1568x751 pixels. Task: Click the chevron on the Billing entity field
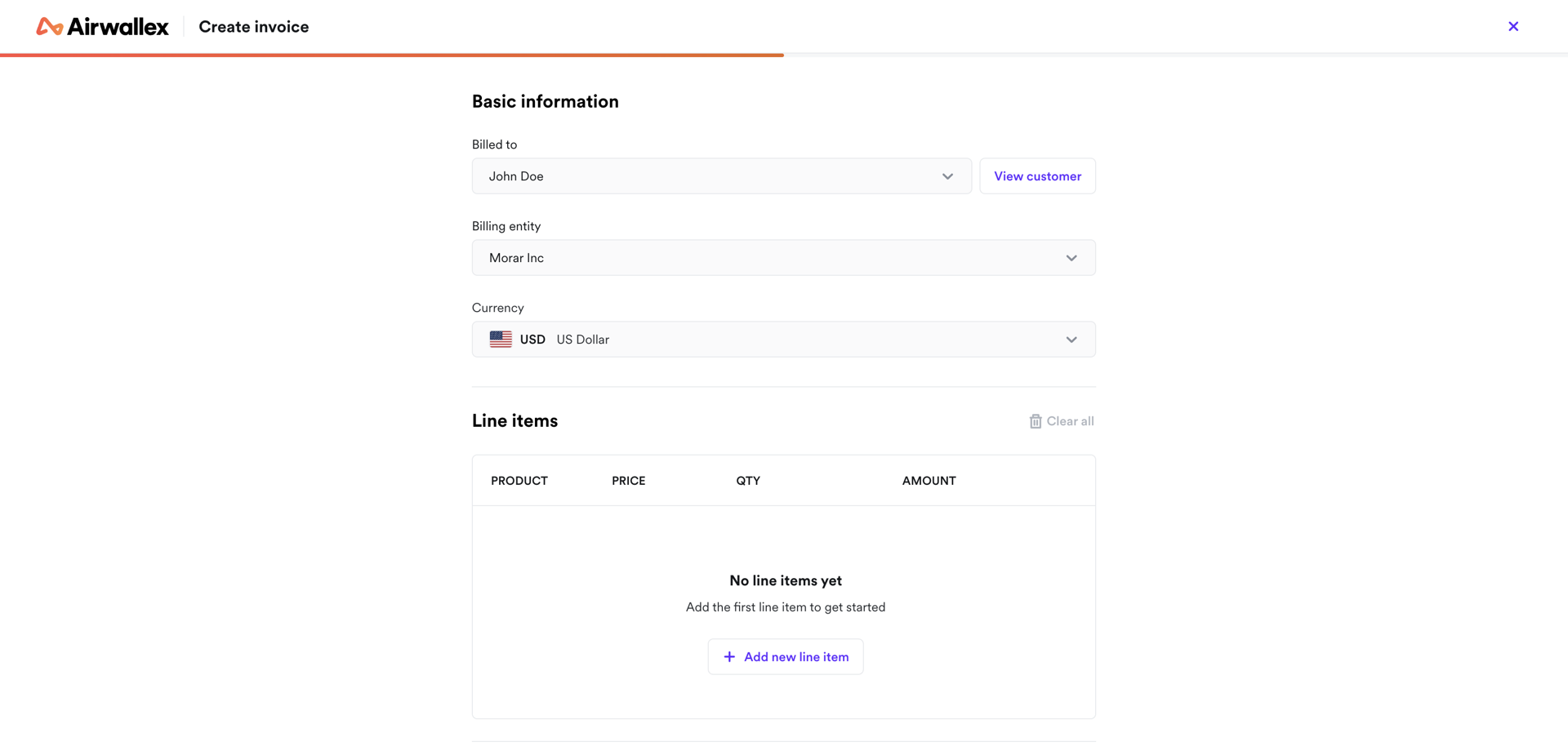pyautogui.click(x=1071, y=257)
